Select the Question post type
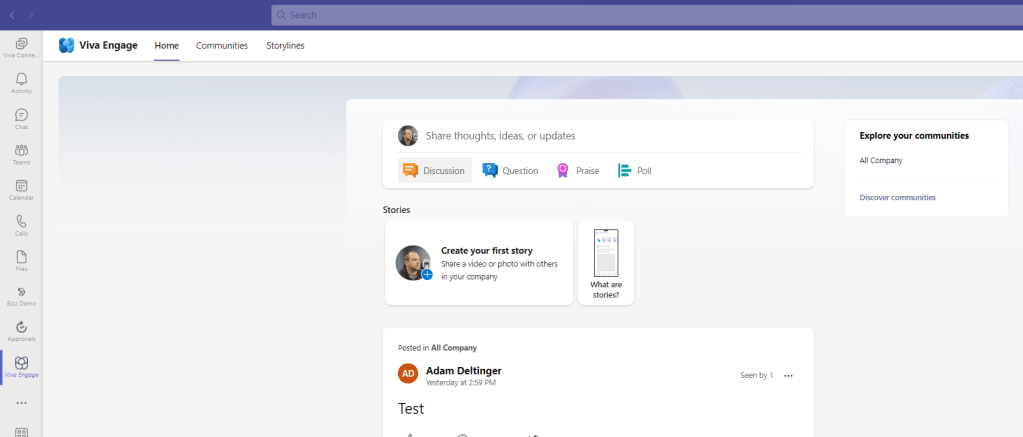Image resolution: width=1023 pixels, height=437 pixels. tap(510, 171)
